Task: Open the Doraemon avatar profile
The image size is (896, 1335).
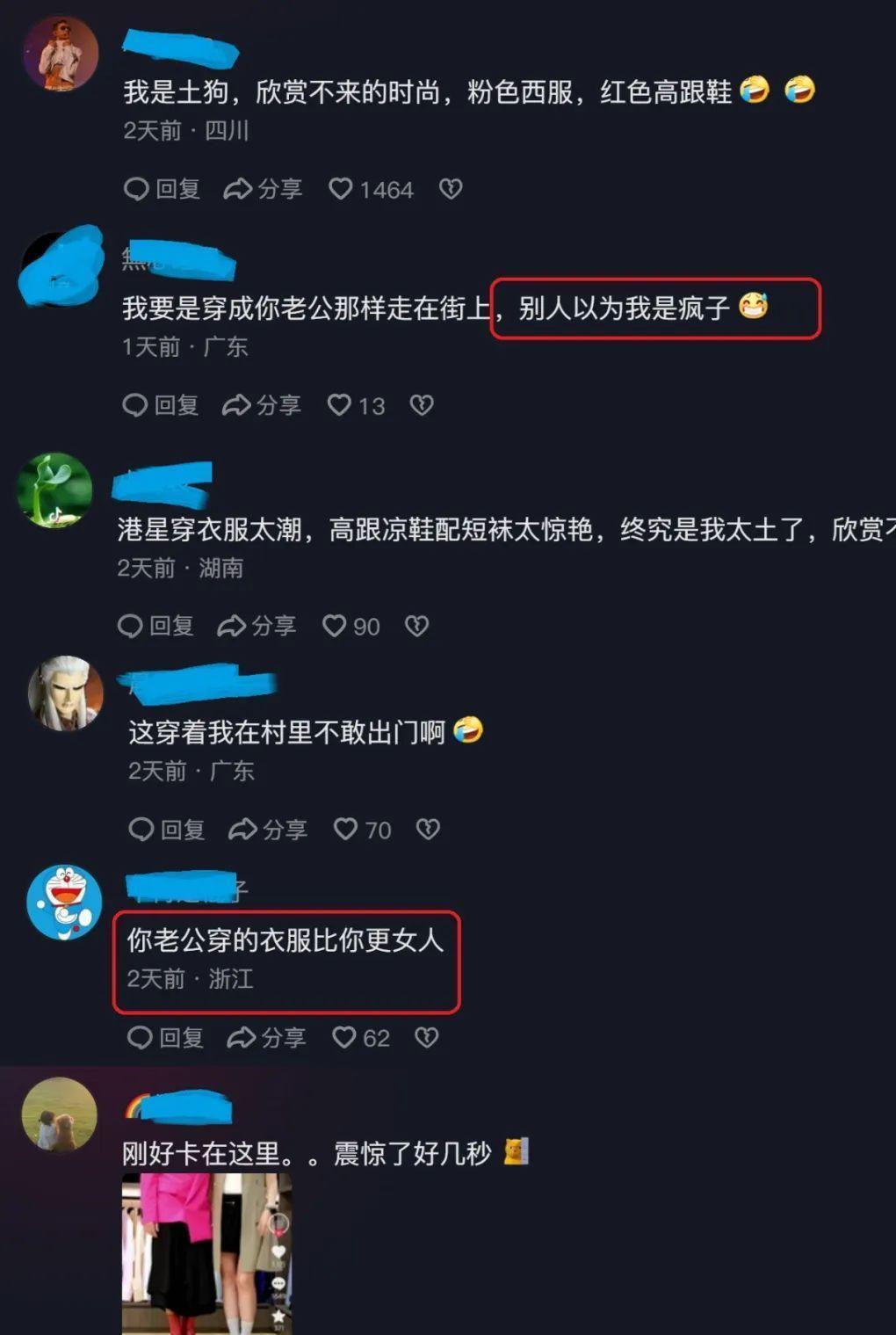Action: [65, 903]
